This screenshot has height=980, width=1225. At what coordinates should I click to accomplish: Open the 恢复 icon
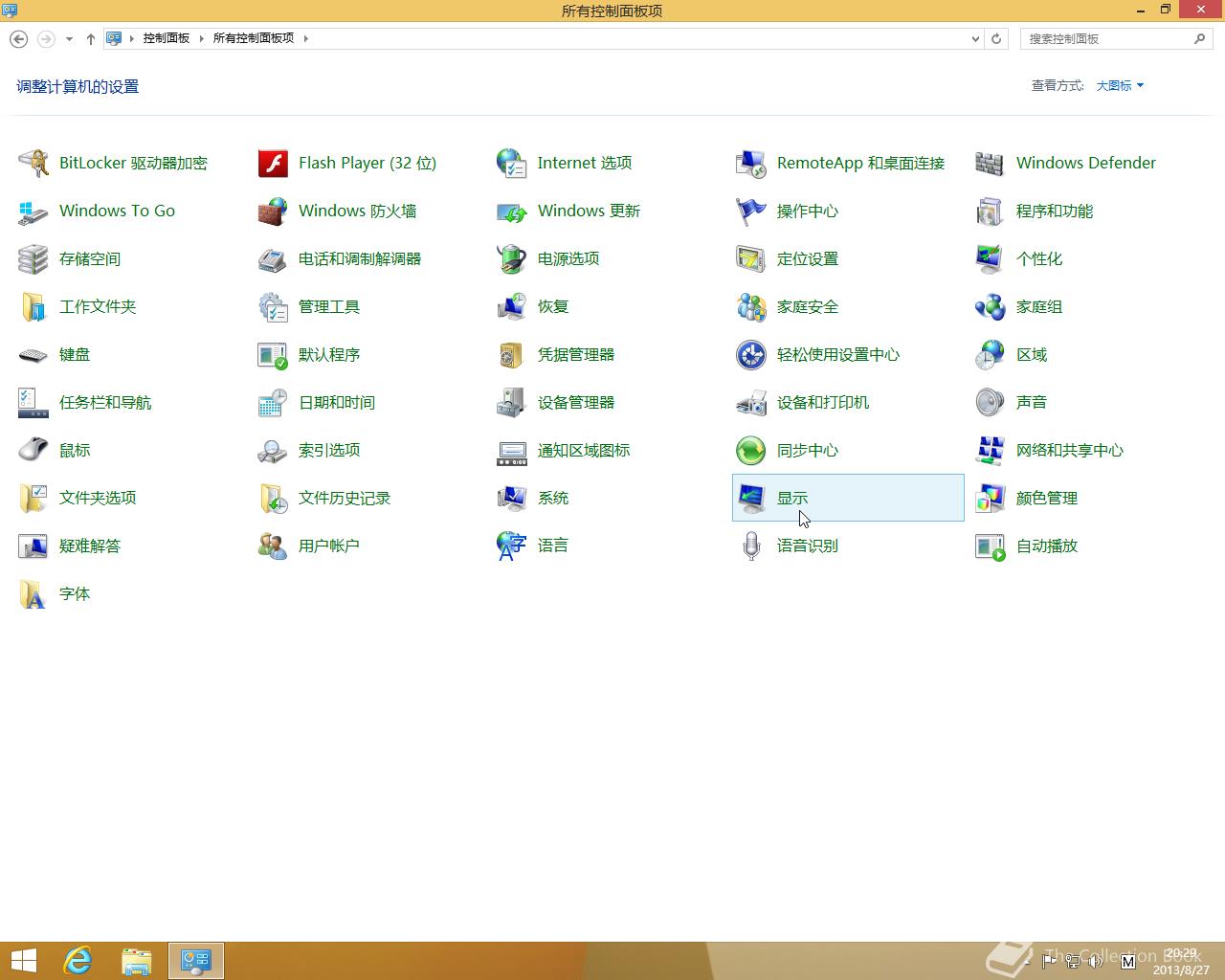click(x=512, y=306)
